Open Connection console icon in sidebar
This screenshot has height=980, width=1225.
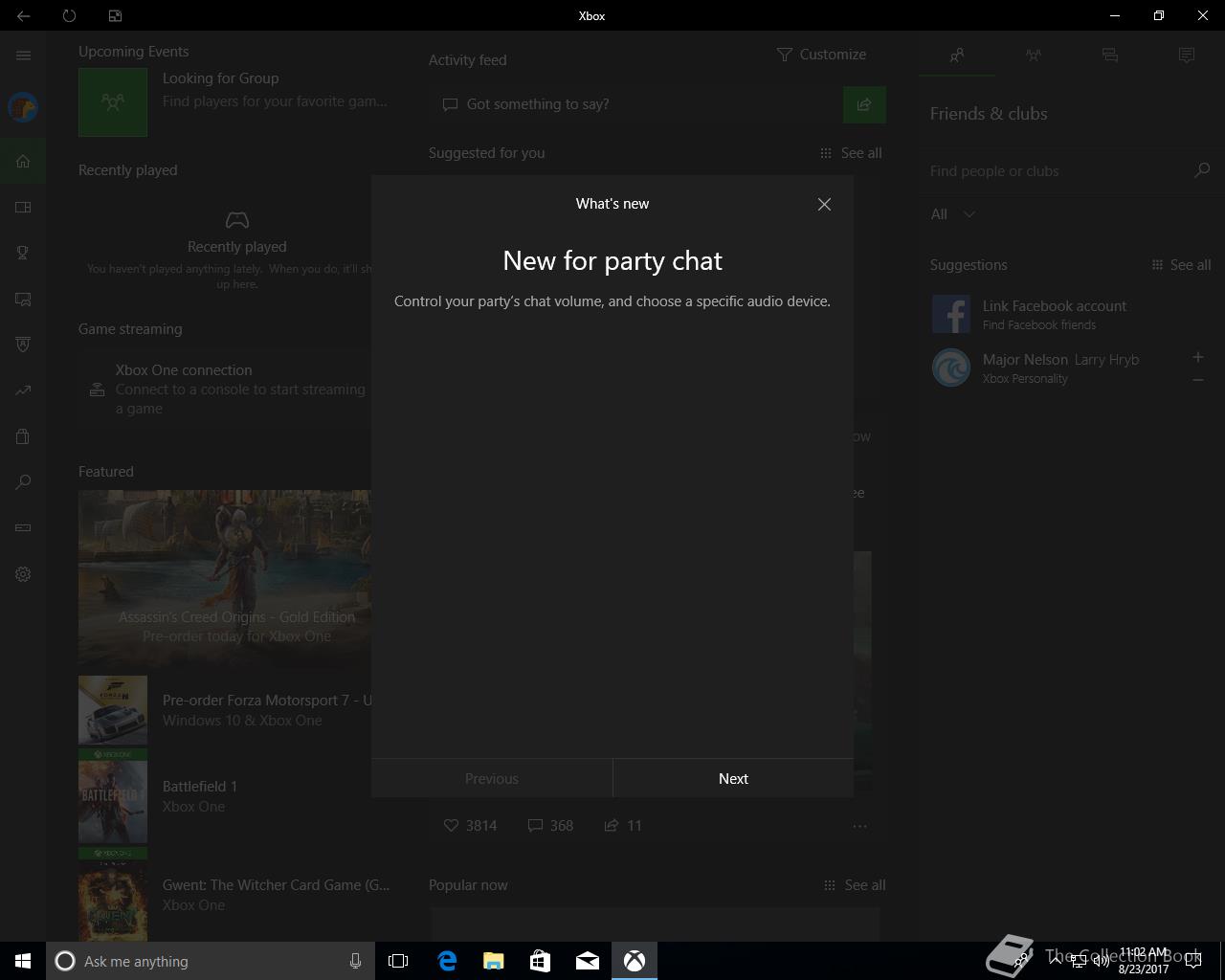point(23,528)
